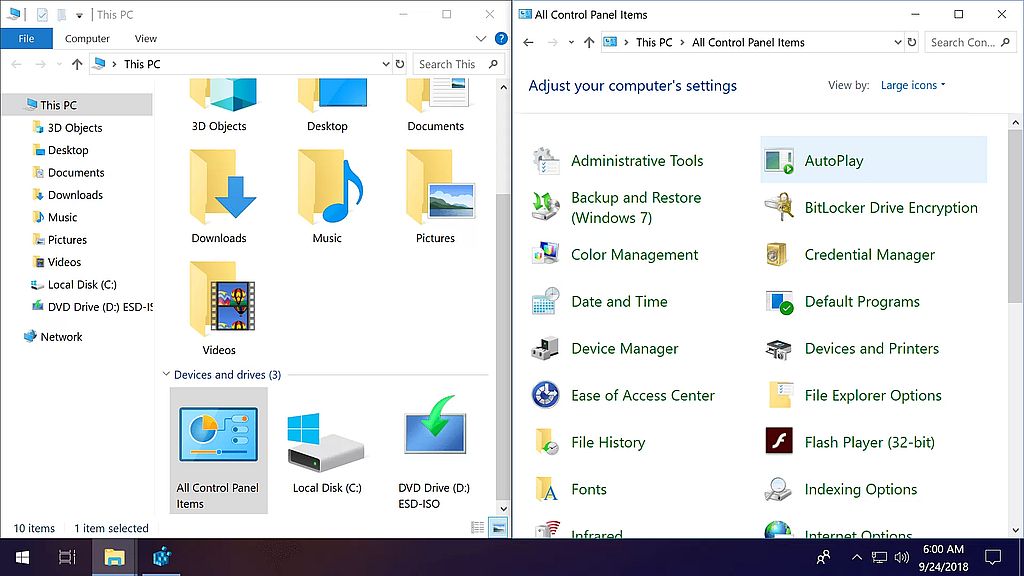Open Device Manager icon
The image size is (1024, 576).
coord(545,349)
